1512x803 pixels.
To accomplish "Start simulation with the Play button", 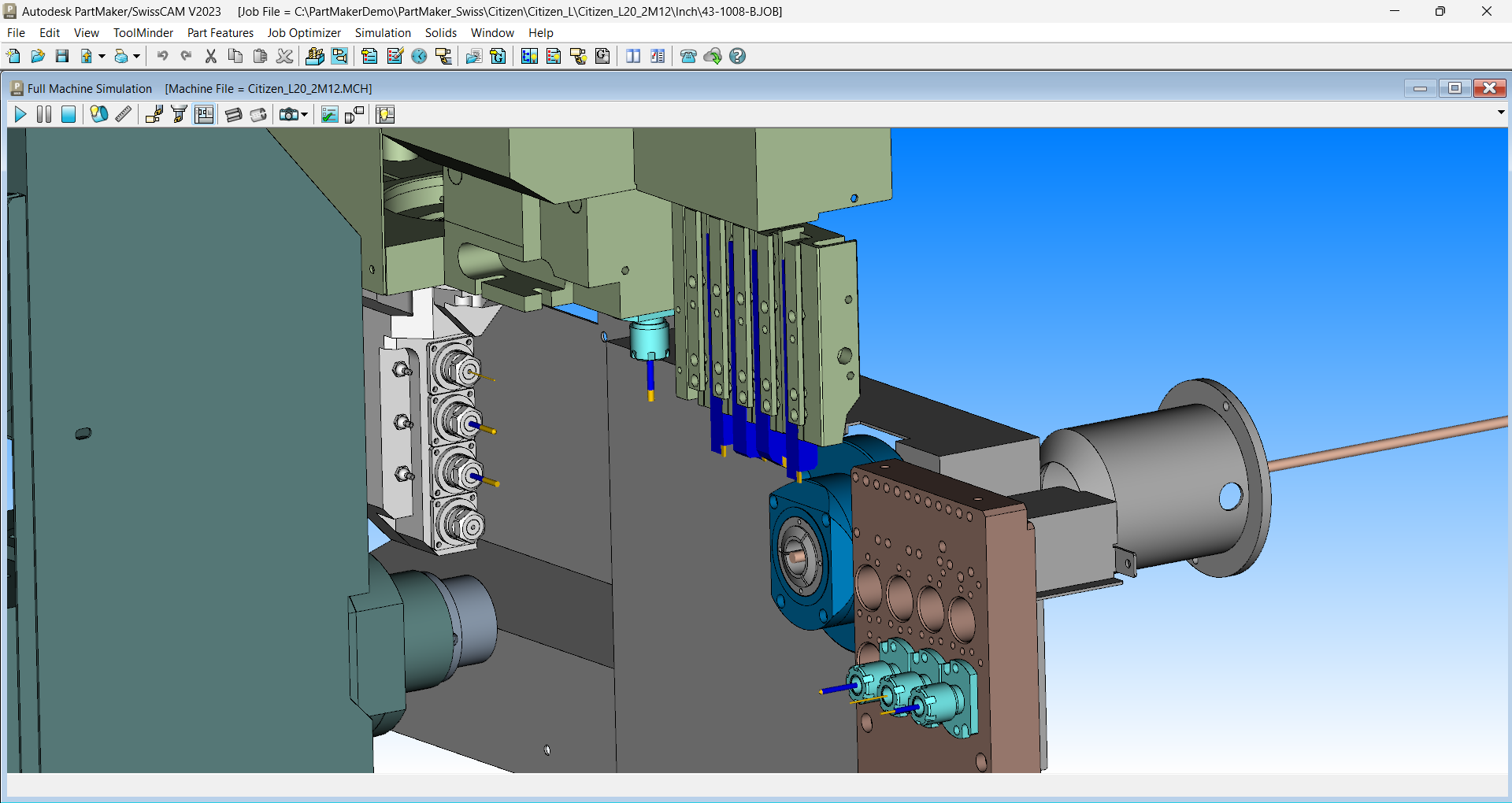I will click(x=20, y=115).
